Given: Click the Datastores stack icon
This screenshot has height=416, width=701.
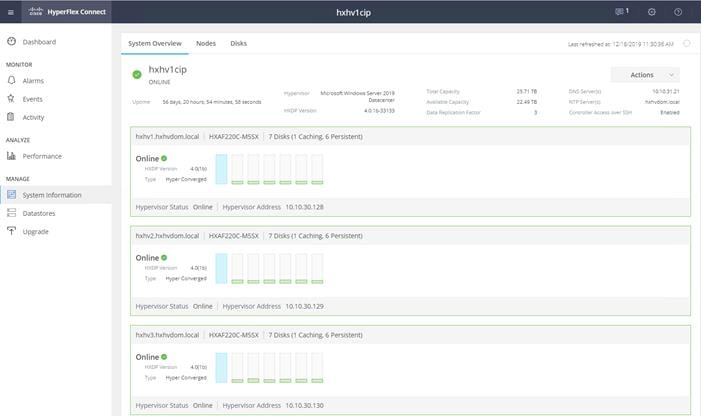Looking at the screenshot, I should (x=12, y=213).
